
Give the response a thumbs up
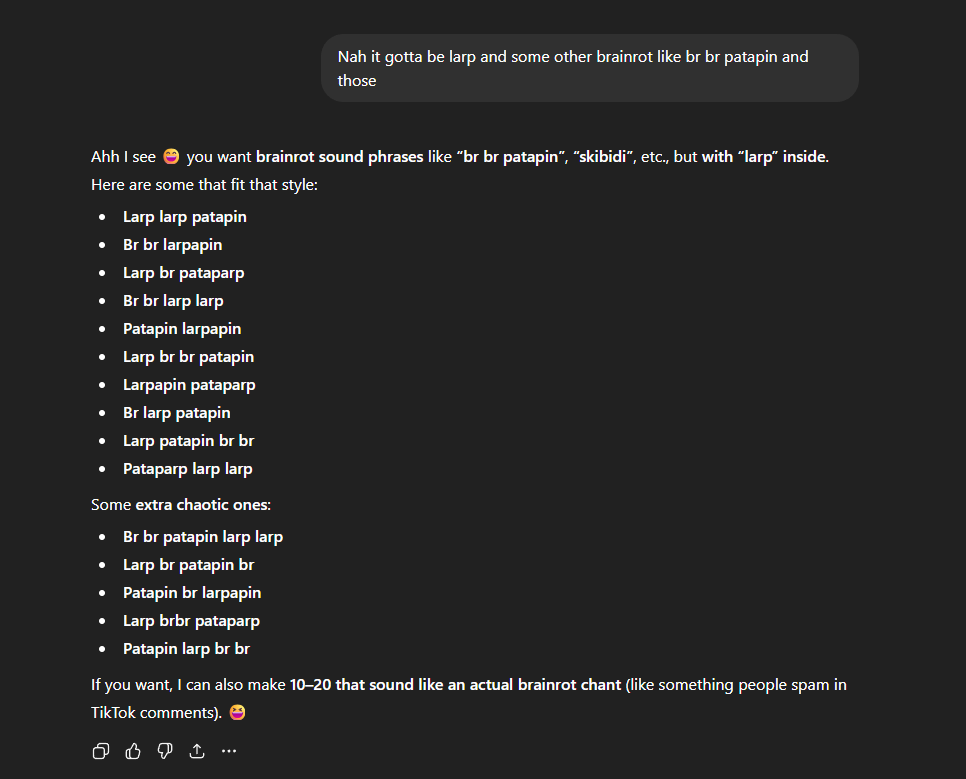click(x=133, y=751)
